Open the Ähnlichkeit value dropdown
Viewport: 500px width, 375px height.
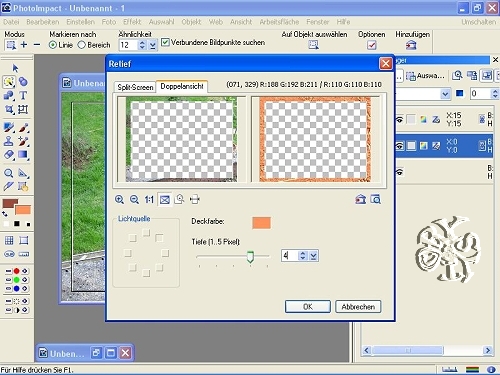[x=153, y=45]
